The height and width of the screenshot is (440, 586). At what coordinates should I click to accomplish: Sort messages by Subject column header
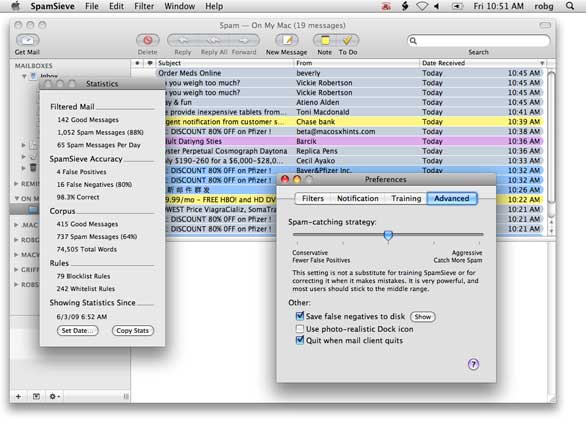pyautogui.click(x=224, y=63)
